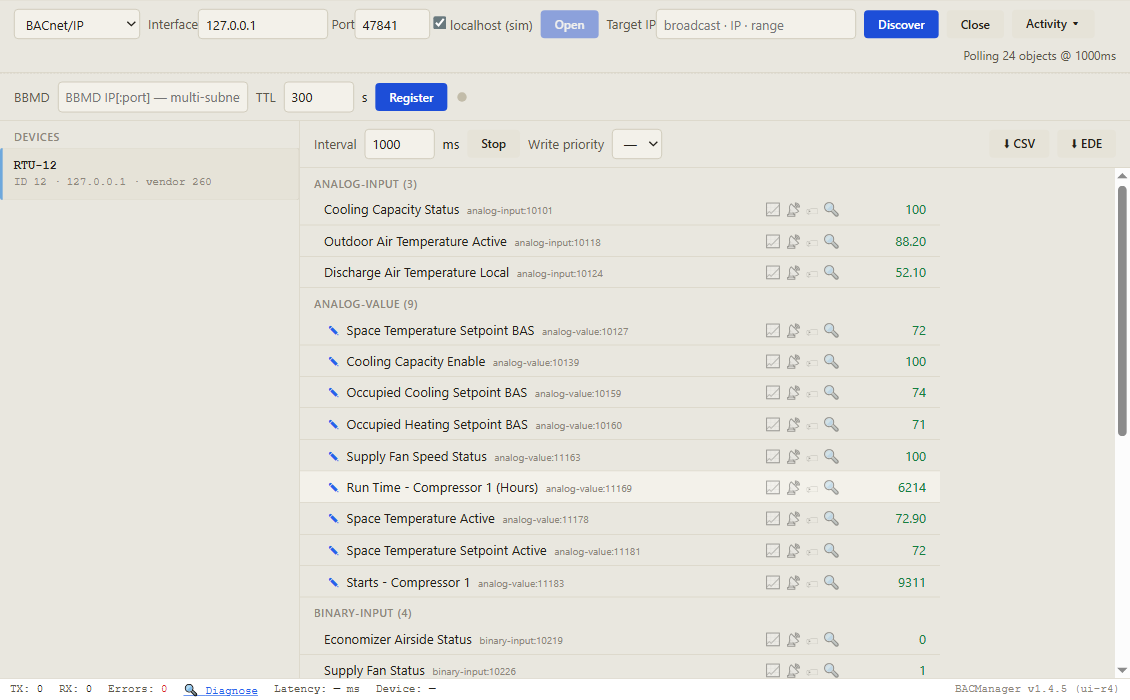1130x700 pixels.
Task: Click the Register button for BBMD
Action: click(x=411, y=97)
